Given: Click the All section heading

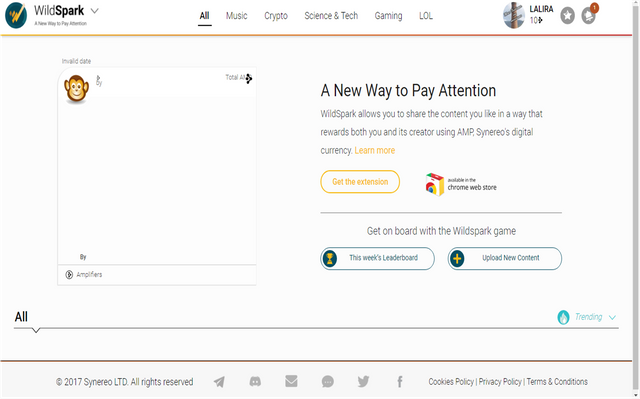Looking at the screenshot, I should [x=21, y=317].
